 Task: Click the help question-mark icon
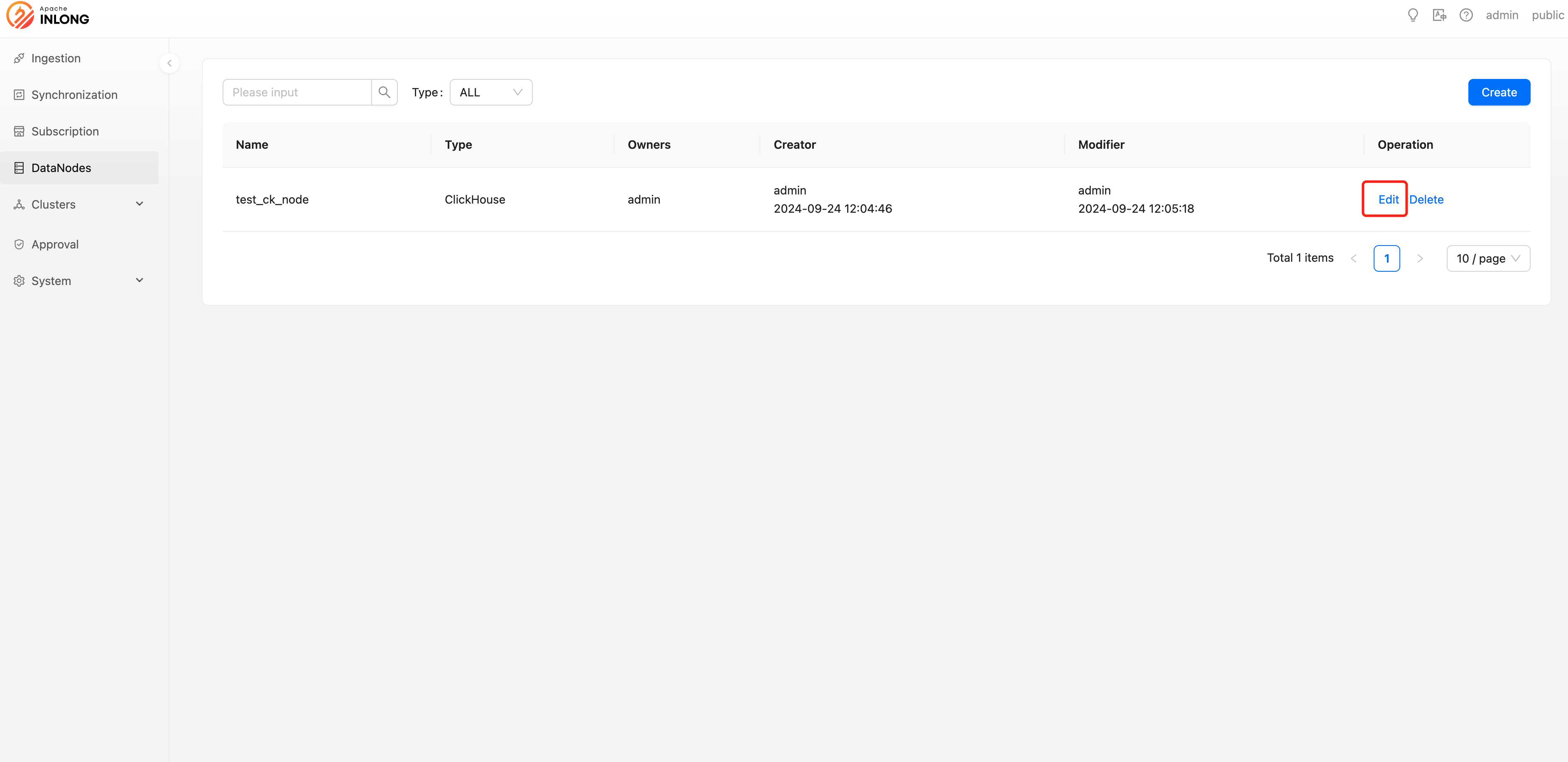pos(1466,15)
